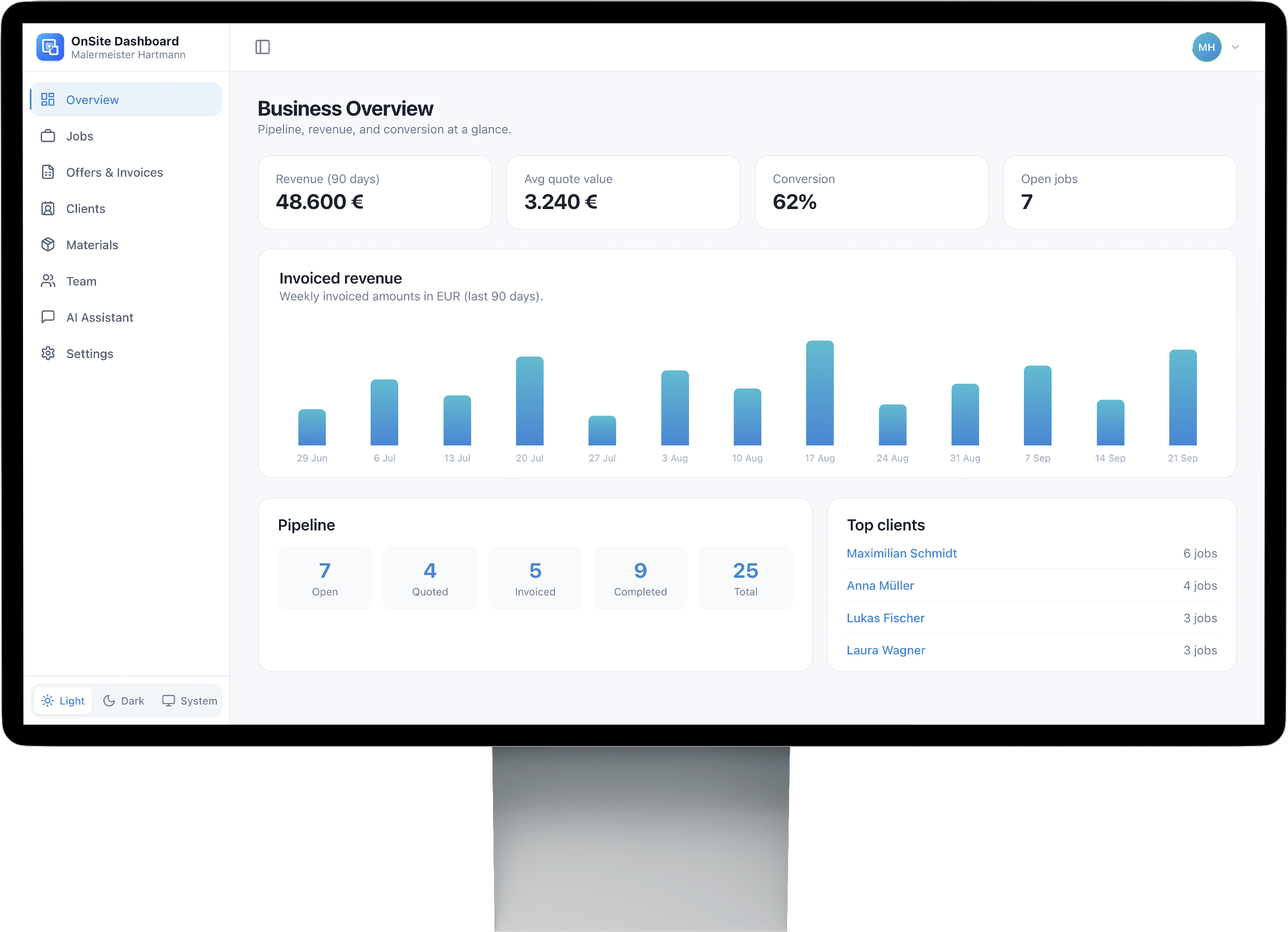Go to Team label in sidebar
Screen dimensions: 1288x932
[81, 282]
